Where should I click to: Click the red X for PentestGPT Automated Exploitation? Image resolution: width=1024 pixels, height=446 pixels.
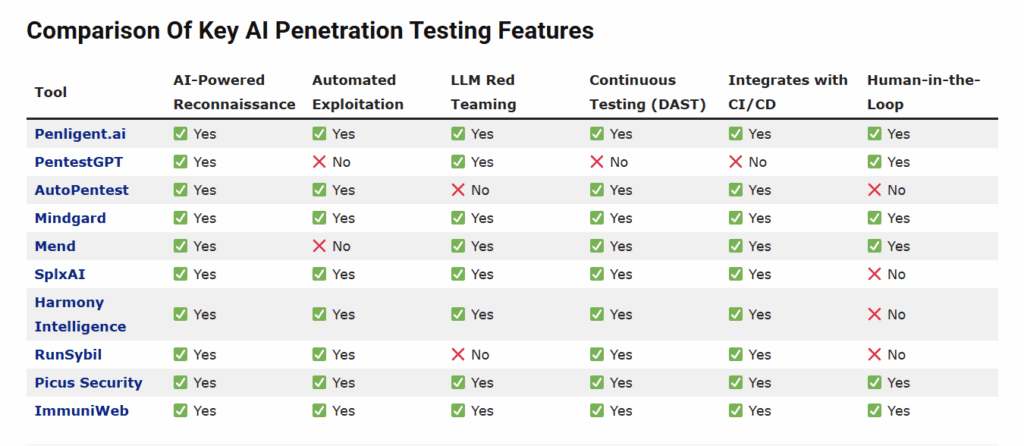(x=319, y=162)
